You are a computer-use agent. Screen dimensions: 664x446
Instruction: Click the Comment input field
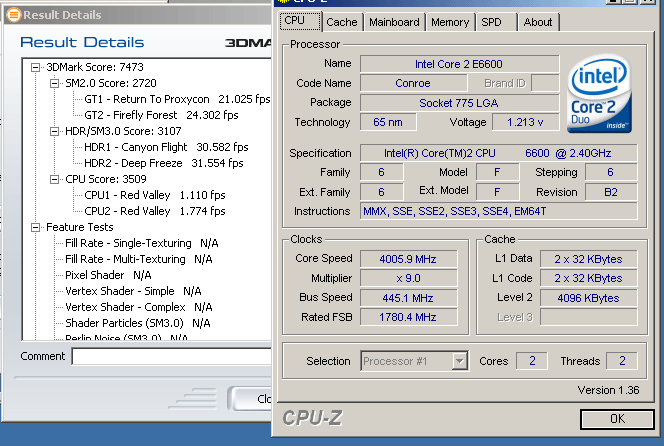[x=172, y=356]
